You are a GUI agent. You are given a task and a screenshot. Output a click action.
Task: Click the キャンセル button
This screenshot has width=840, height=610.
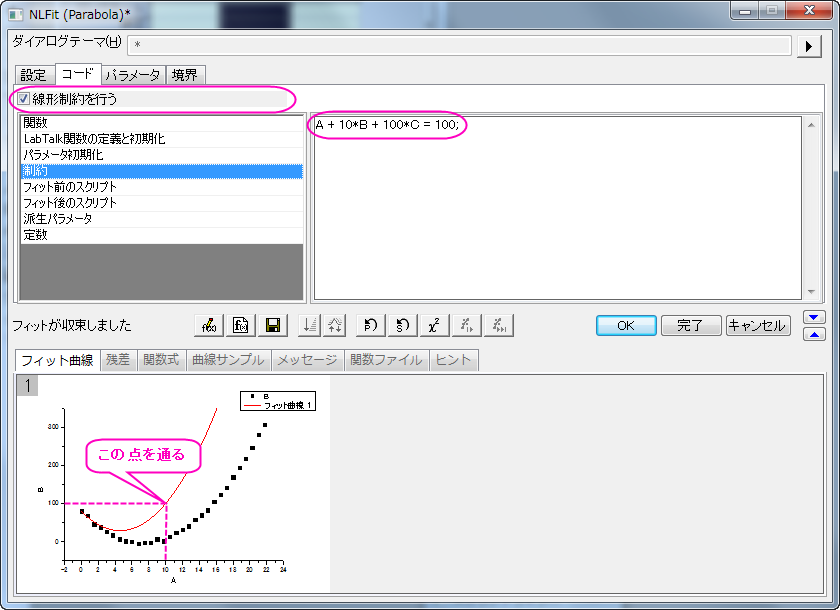(758, 326)
